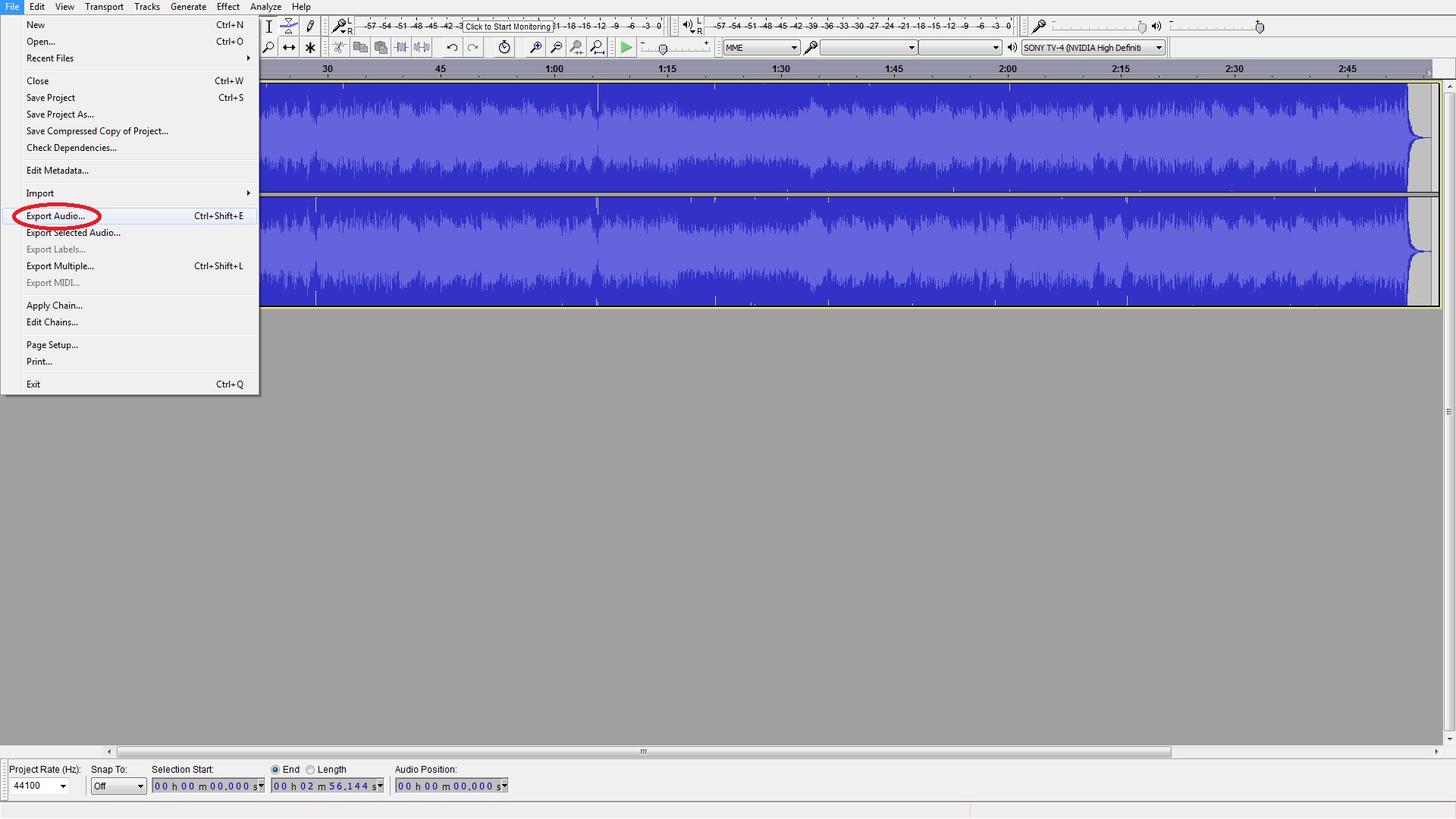1456x819 pixels.
Task: Open the Snap To dropdown
Action: 118,786
